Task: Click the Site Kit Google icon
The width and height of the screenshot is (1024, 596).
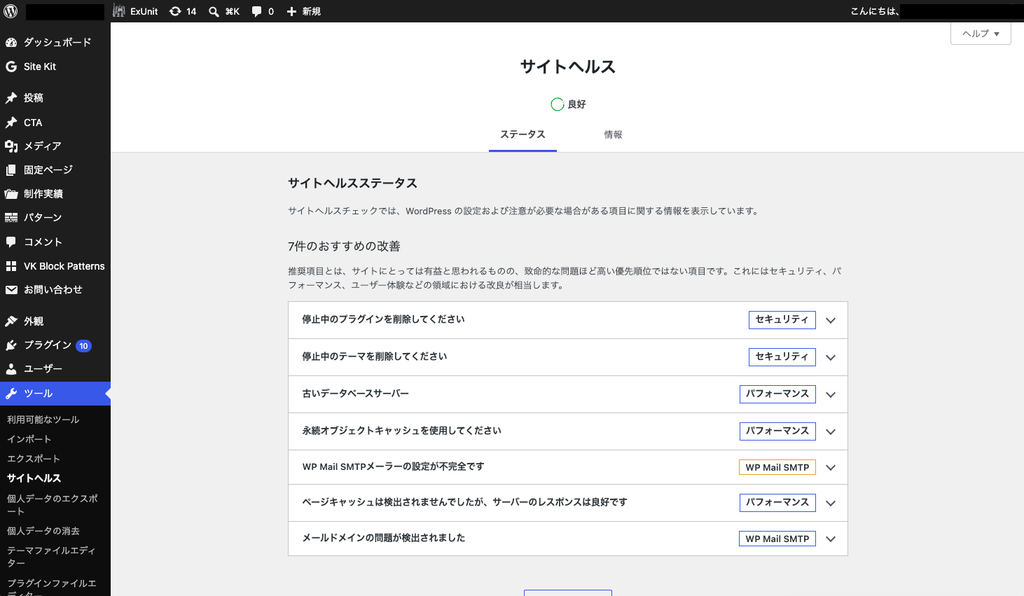Action: (x=11, y=67)
